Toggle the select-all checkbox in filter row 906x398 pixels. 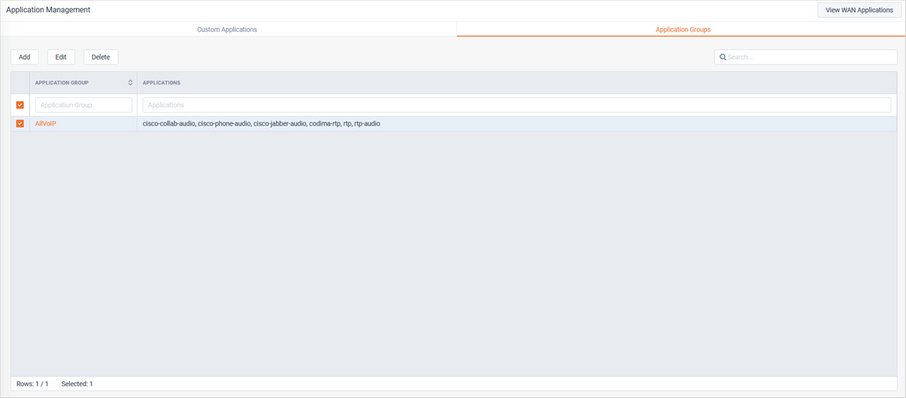[x=20, y=105]
